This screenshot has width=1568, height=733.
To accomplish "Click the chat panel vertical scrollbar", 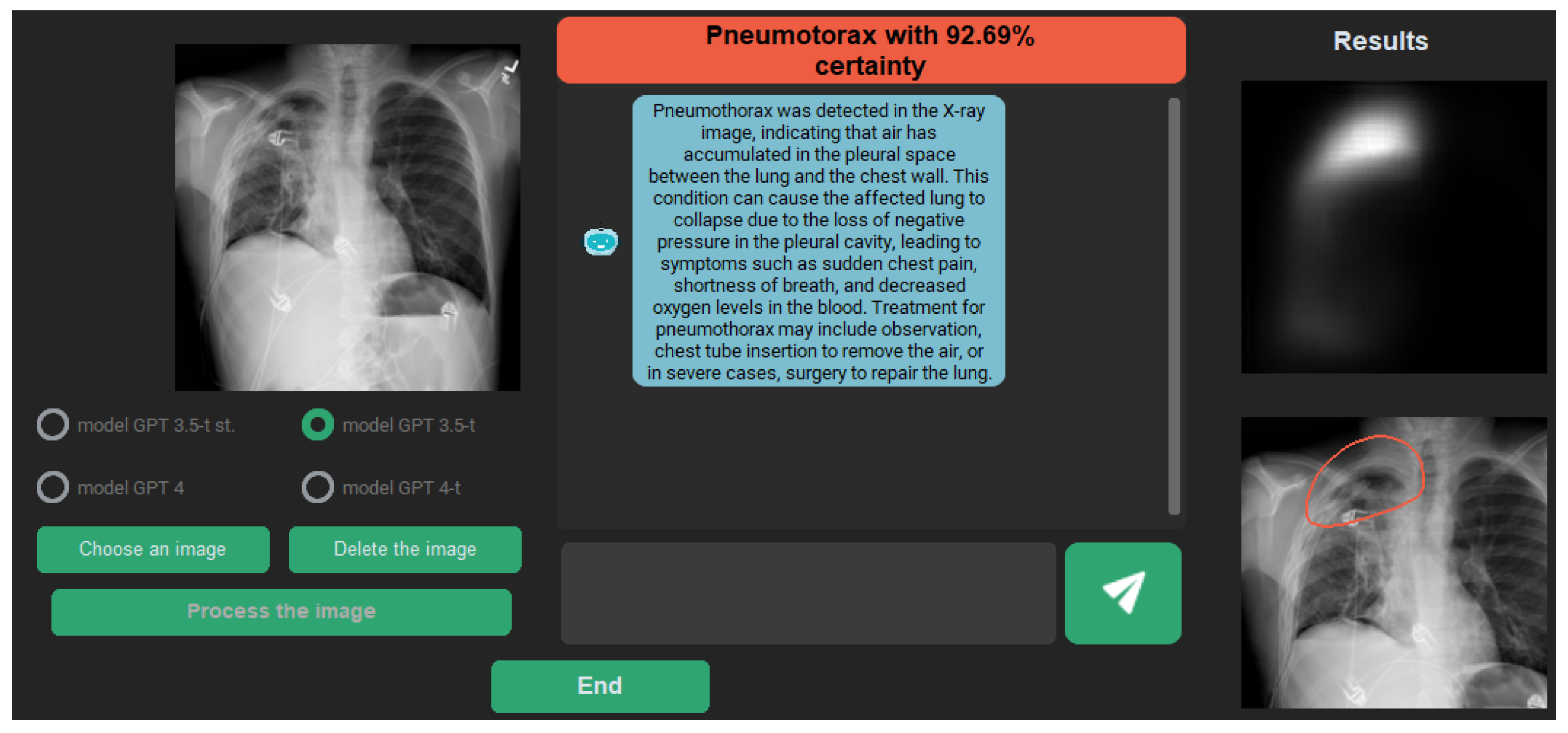I will [1174, 304].
